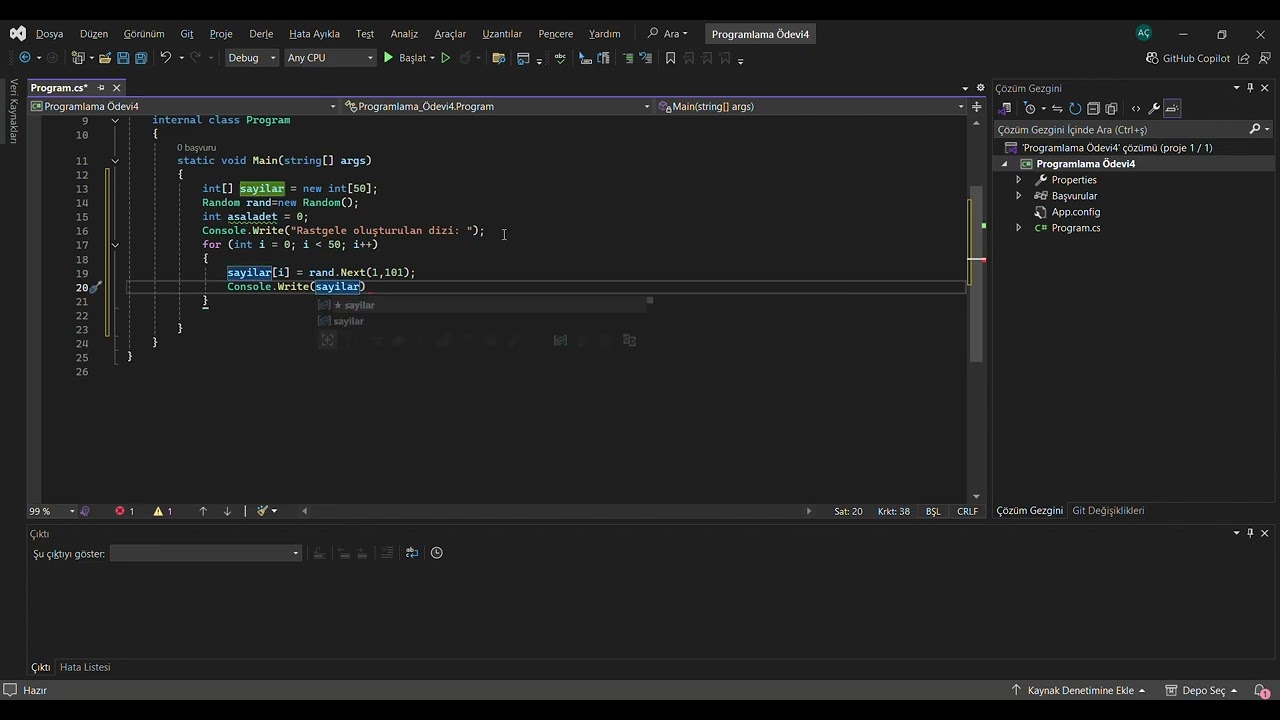Viewport: 1280px width, 720px height.
Task: Click the Show All Files icon in Çözüm Gezgini
Action: [x=1111, y=108]
